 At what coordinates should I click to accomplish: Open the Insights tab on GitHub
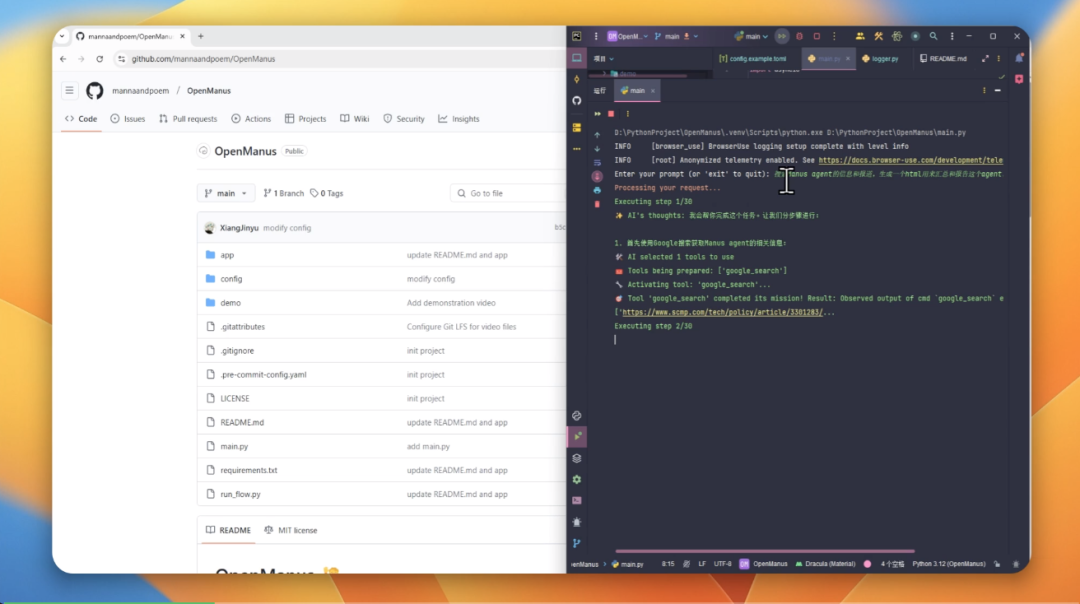pyautogui.click(x=459, y=119)
